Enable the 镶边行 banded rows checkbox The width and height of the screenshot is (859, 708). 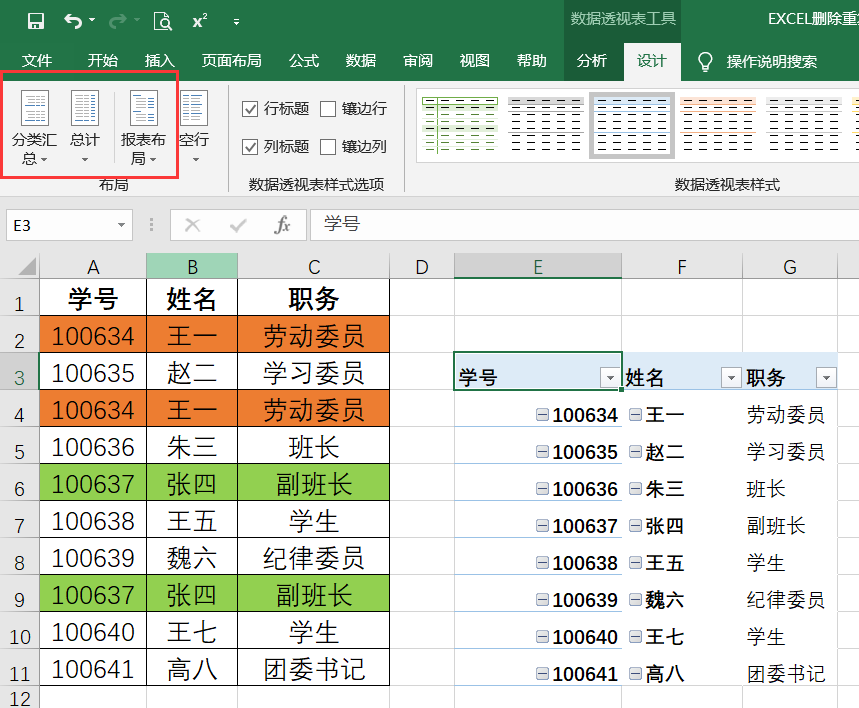click(328, 109)
